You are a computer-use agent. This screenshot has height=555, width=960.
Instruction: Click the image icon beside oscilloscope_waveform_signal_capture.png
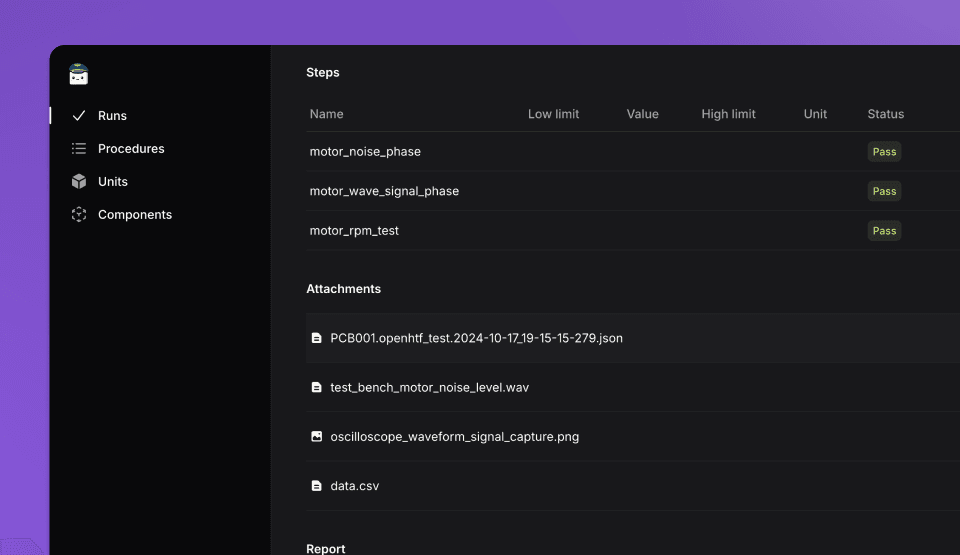(x=317, y=436)
